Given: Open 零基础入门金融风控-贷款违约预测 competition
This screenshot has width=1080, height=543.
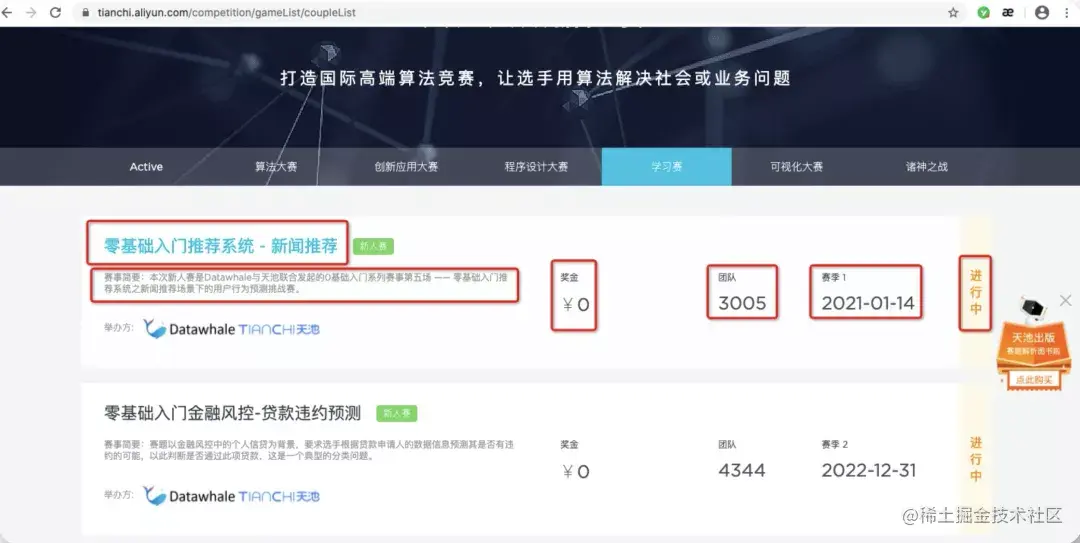Looking at the screenshot, I should pyautogui.click(x=232, y=413).
